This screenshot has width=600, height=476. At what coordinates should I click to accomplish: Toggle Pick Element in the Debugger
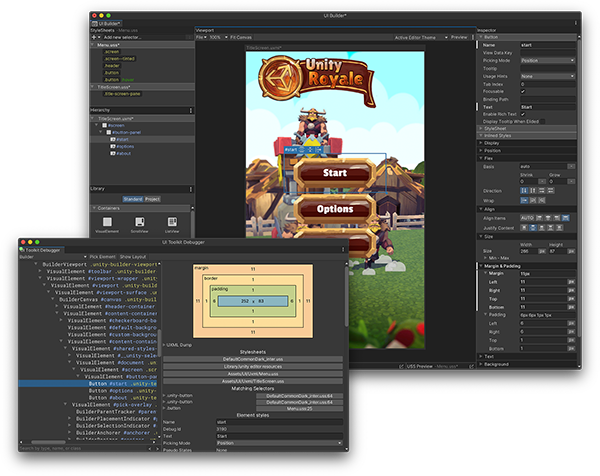point(102,257)
